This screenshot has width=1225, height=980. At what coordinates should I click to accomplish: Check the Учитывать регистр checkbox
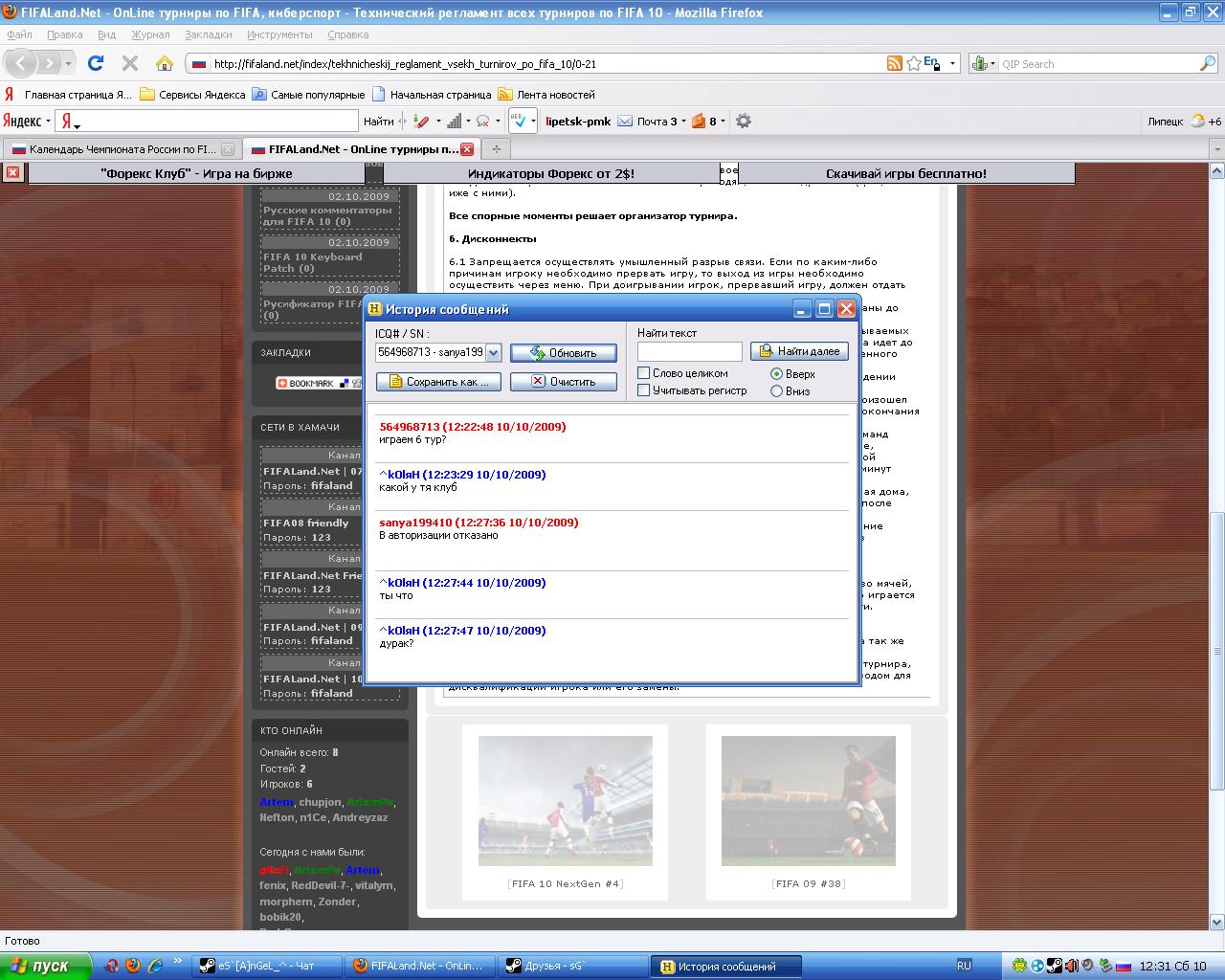click(x=644, y=390)
